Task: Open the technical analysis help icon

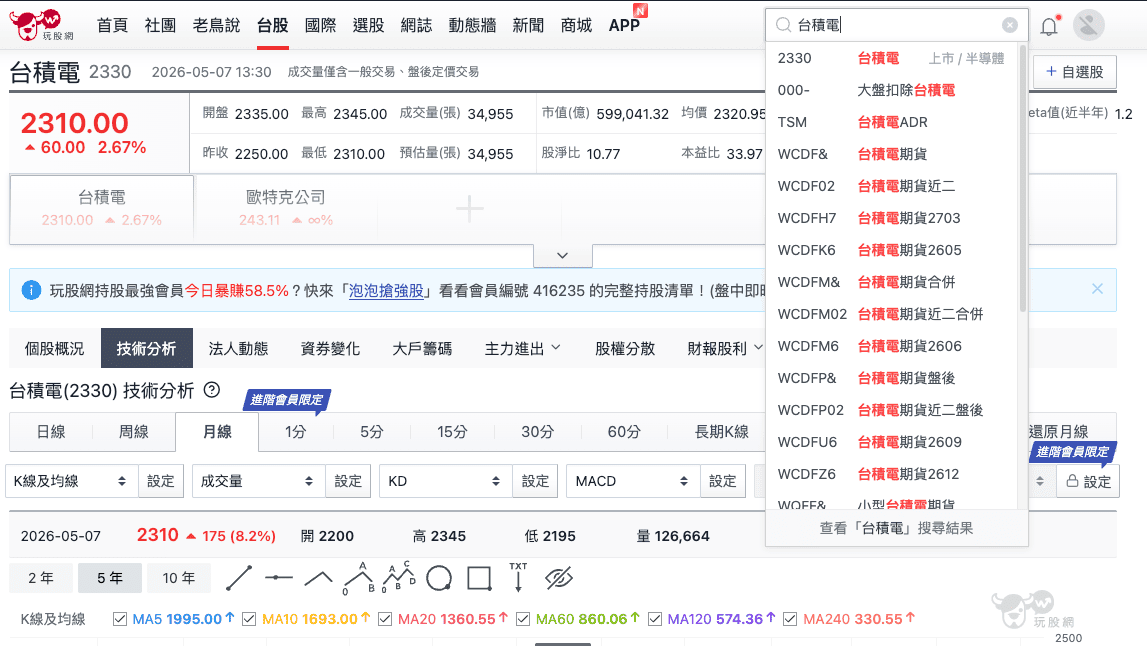Action: pyautogui.click(x=211, y=390)
